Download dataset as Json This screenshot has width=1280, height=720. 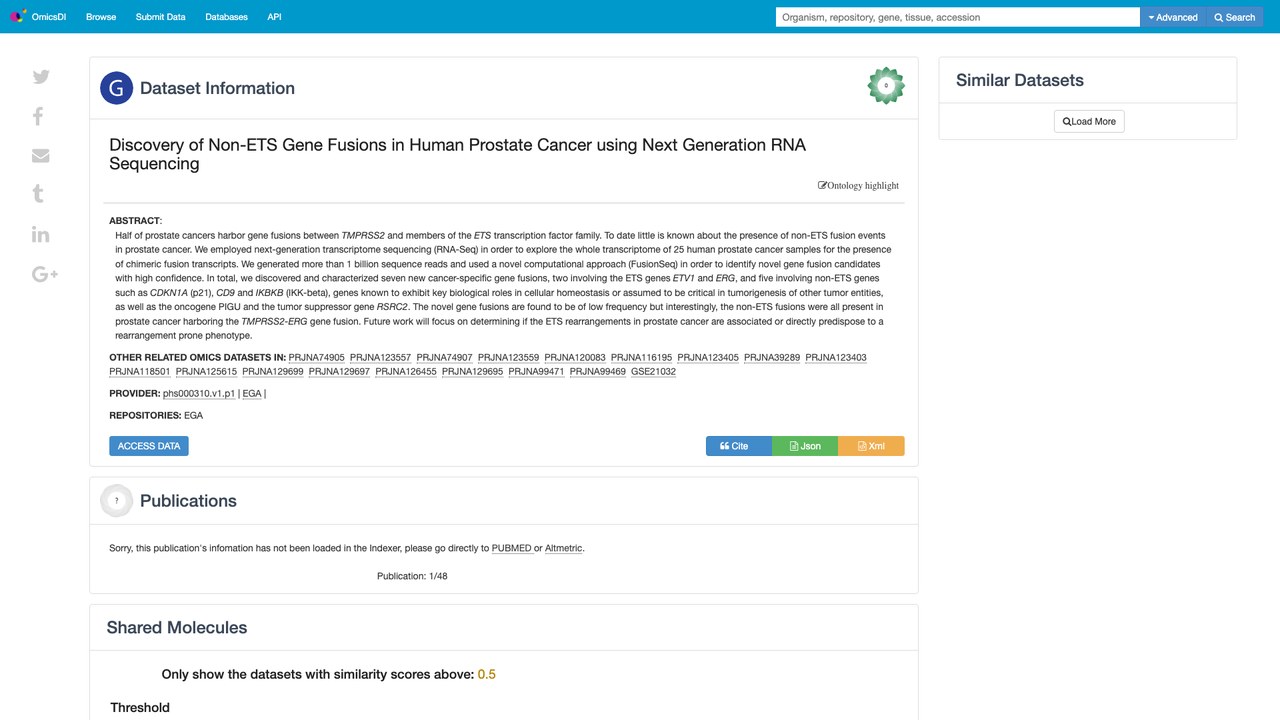pos(805,446)
